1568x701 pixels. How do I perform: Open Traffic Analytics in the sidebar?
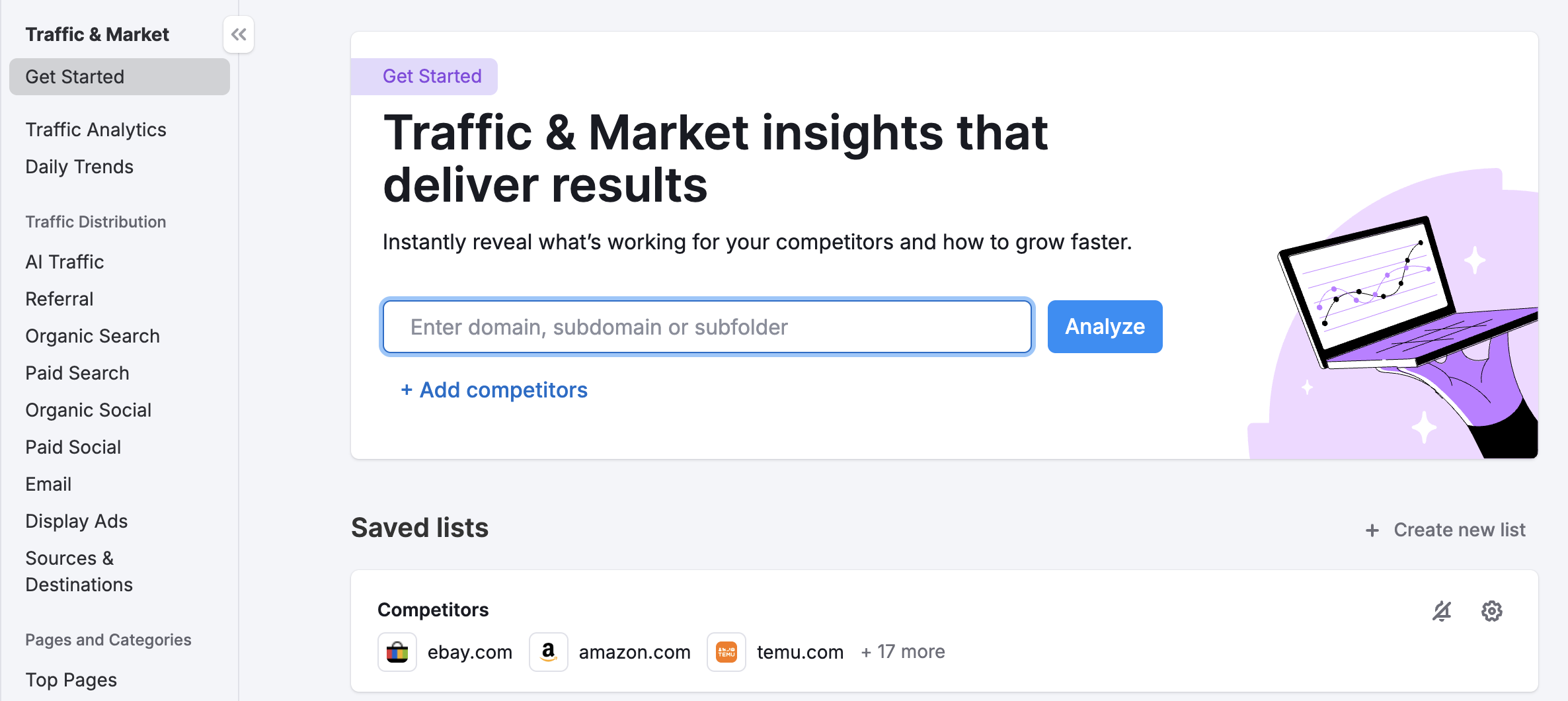(x=96, y=129)
